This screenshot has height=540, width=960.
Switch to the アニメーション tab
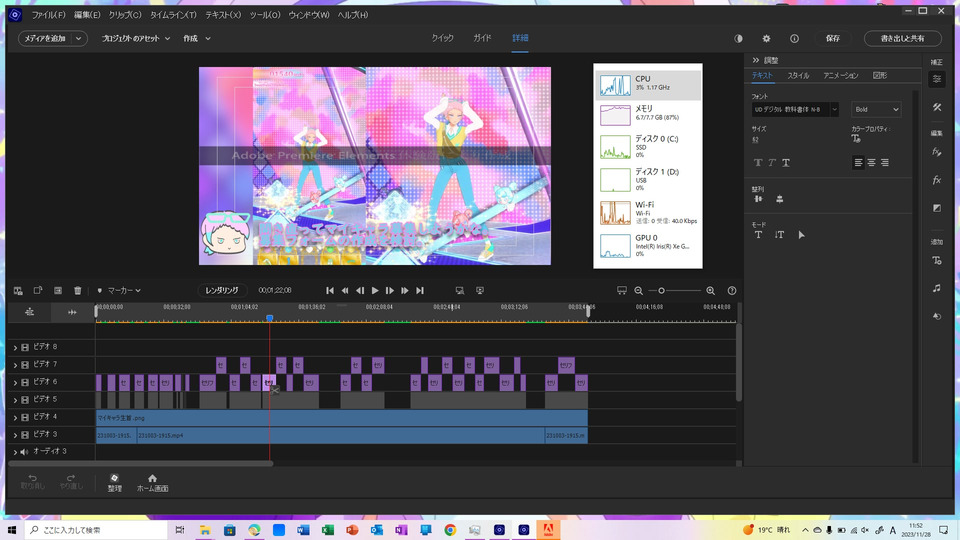(x=841, y=75)
